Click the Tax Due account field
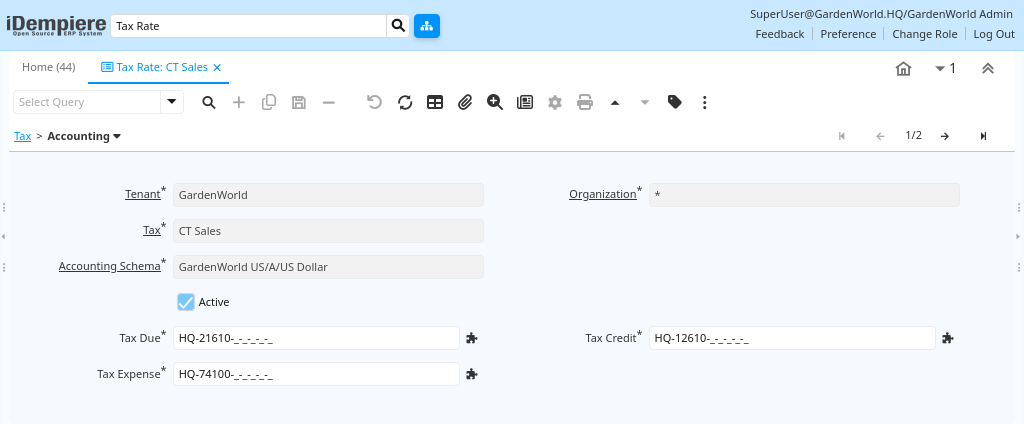The image size is (1024, 424). pyautogui.click(x=316, y=338)
